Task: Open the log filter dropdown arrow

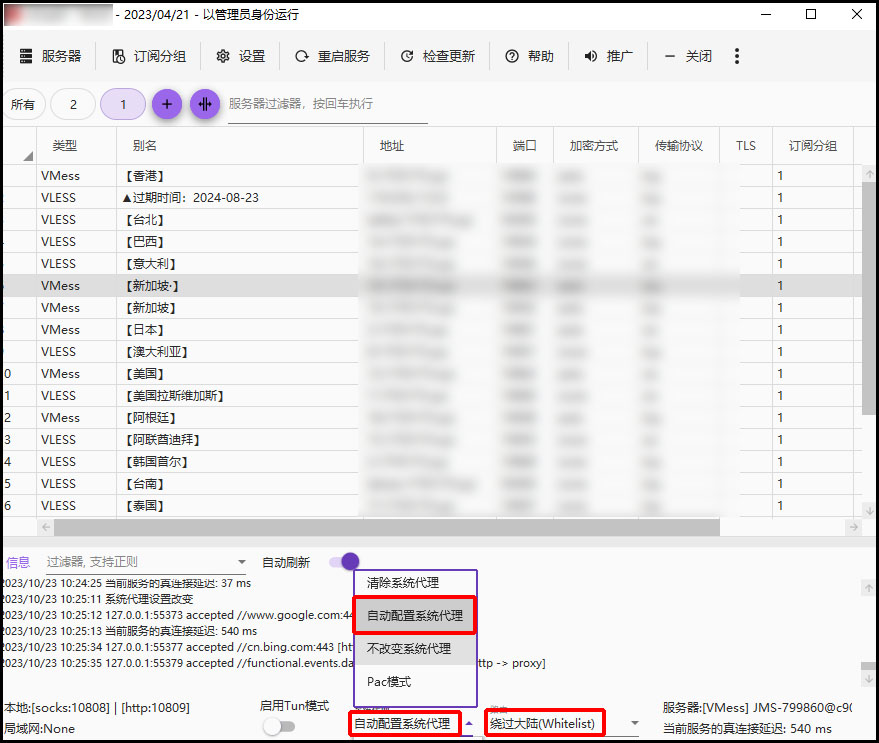Action: point(241,562)
